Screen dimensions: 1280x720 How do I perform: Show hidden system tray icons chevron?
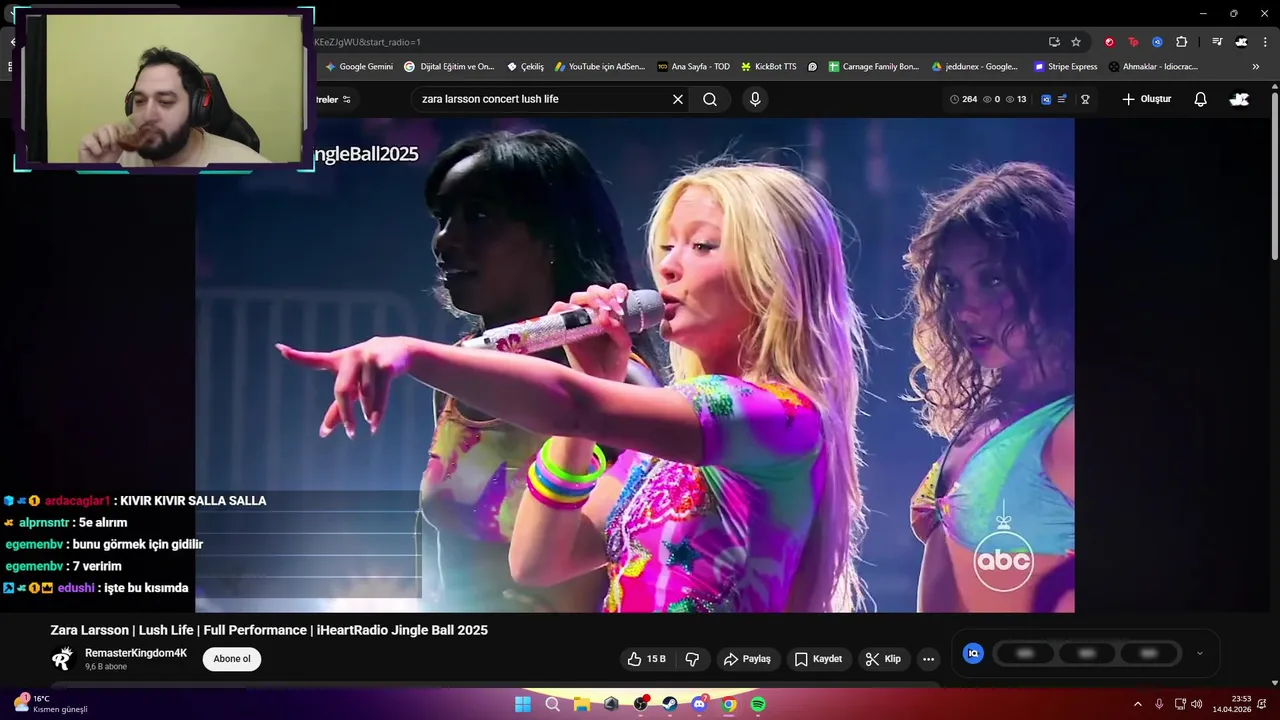click(x=1137, y=704)
